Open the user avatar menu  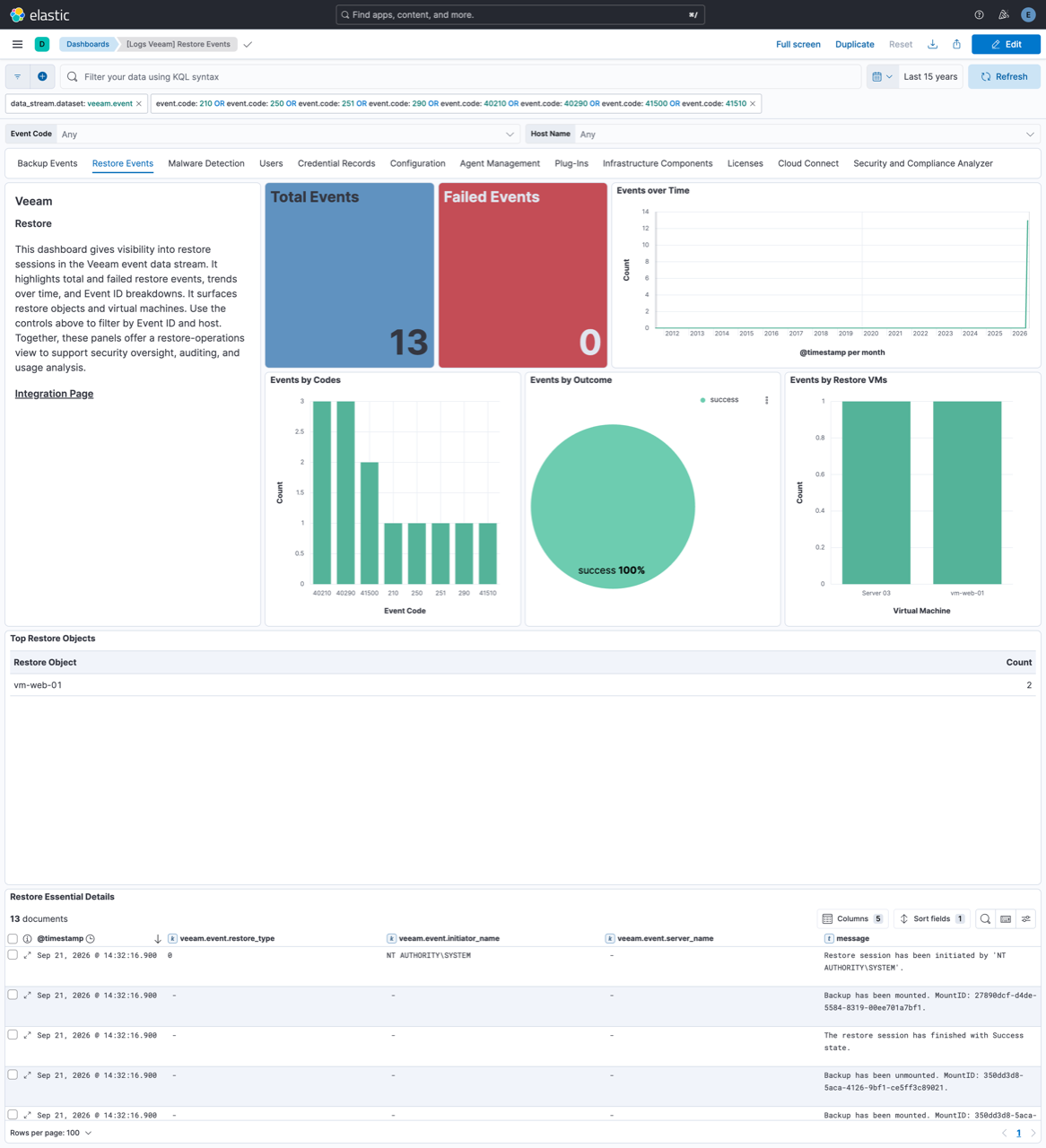point(1028,14)
